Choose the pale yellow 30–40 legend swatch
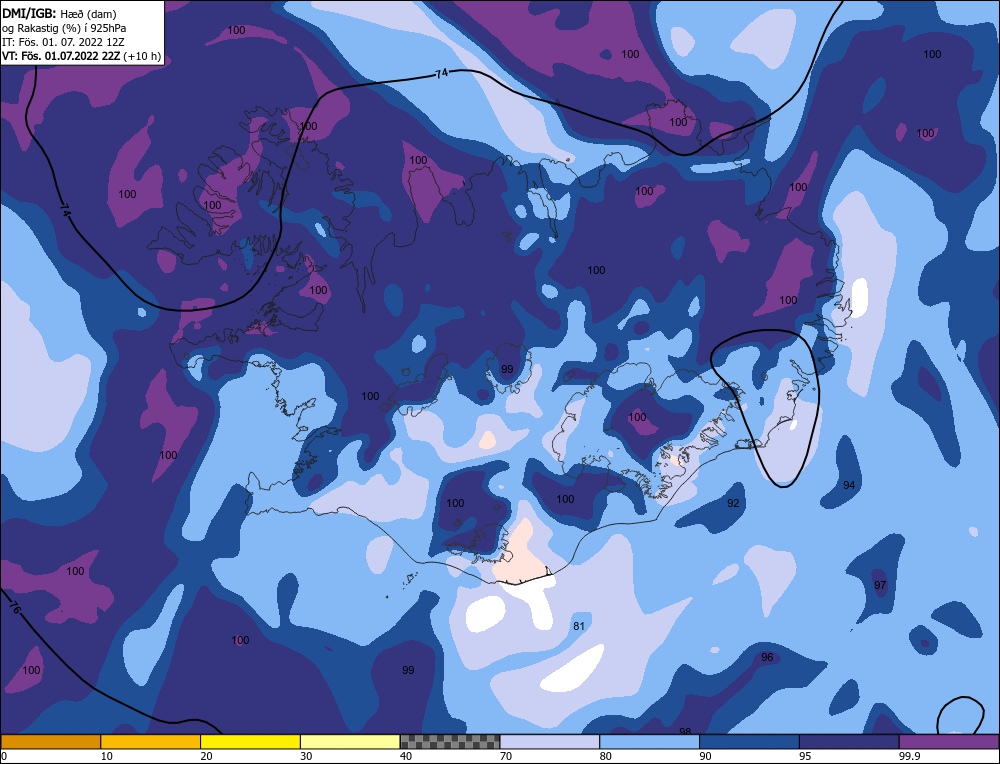This screenshot has width=1000, height=764. tap(350, 742)
